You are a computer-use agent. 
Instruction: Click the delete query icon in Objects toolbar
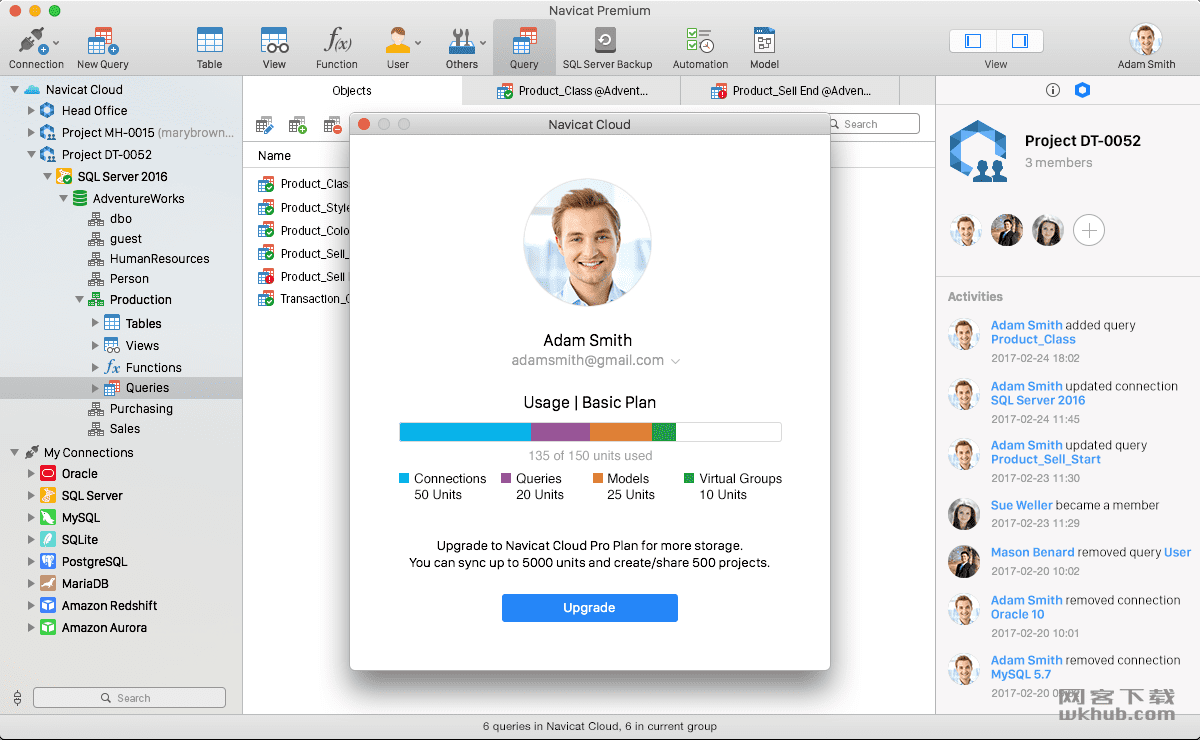[x=332, y=125]
